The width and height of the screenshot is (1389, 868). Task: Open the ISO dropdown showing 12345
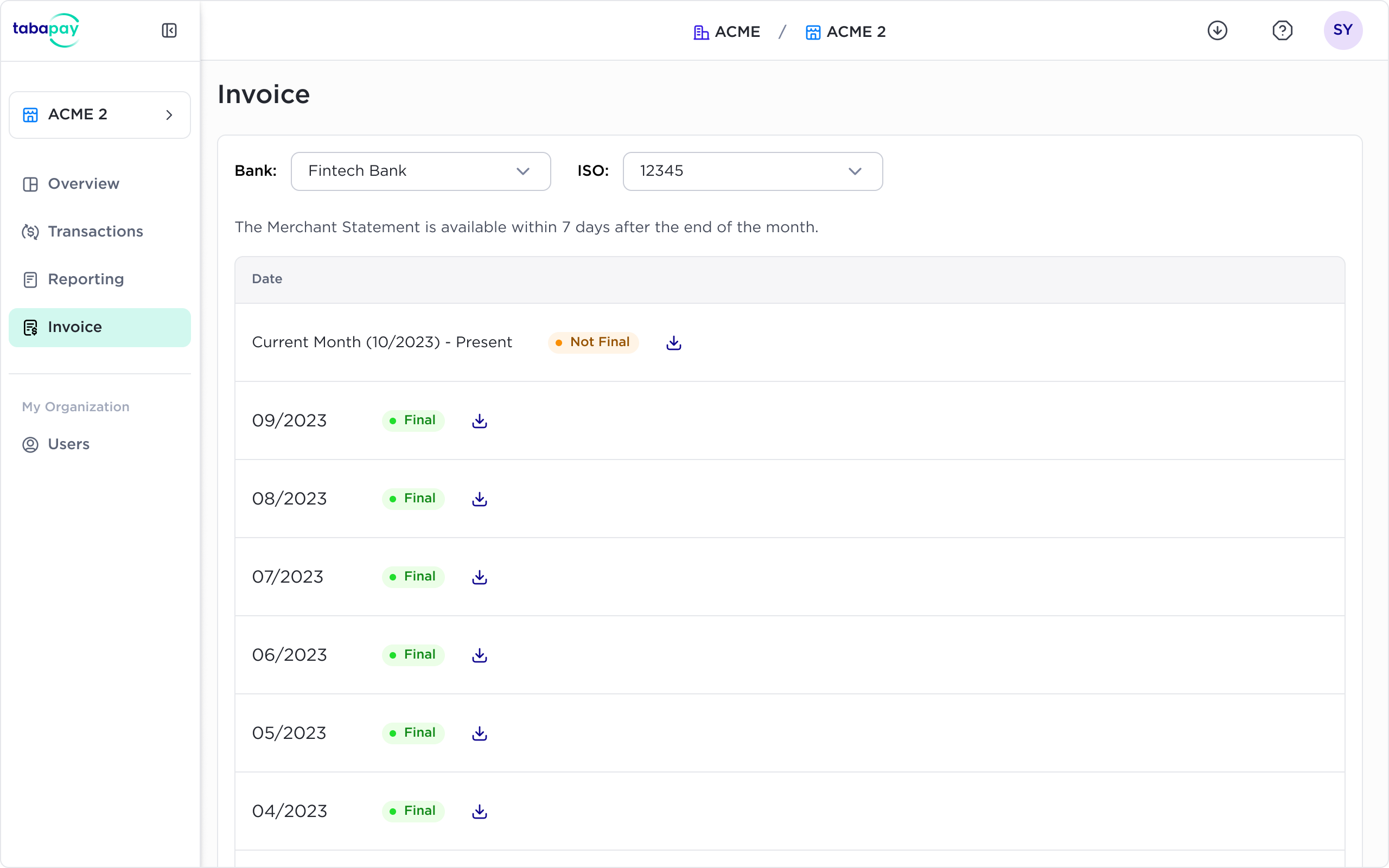(x=753, y=171)
